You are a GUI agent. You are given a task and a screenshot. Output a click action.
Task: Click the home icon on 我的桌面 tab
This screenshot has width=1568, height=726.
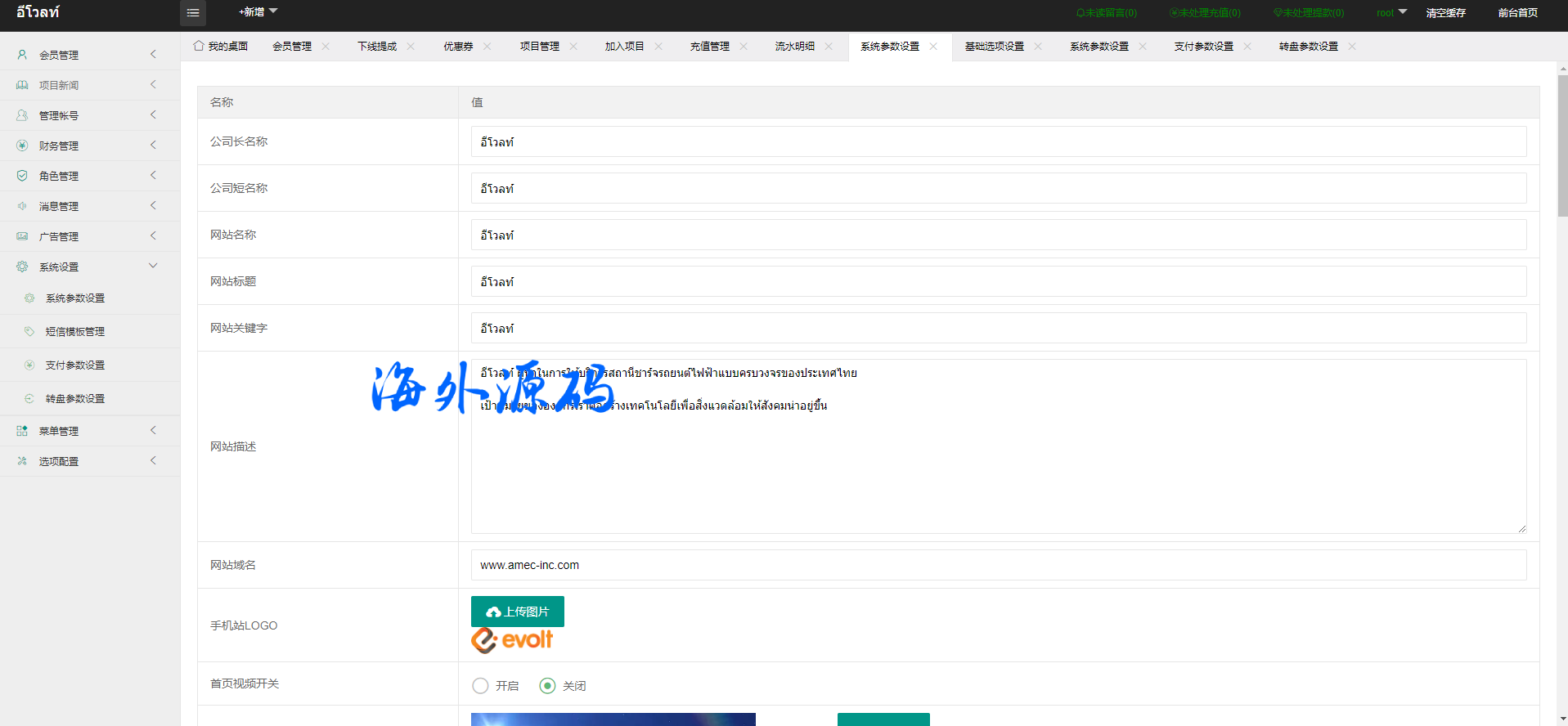click(x=199, y=46)
